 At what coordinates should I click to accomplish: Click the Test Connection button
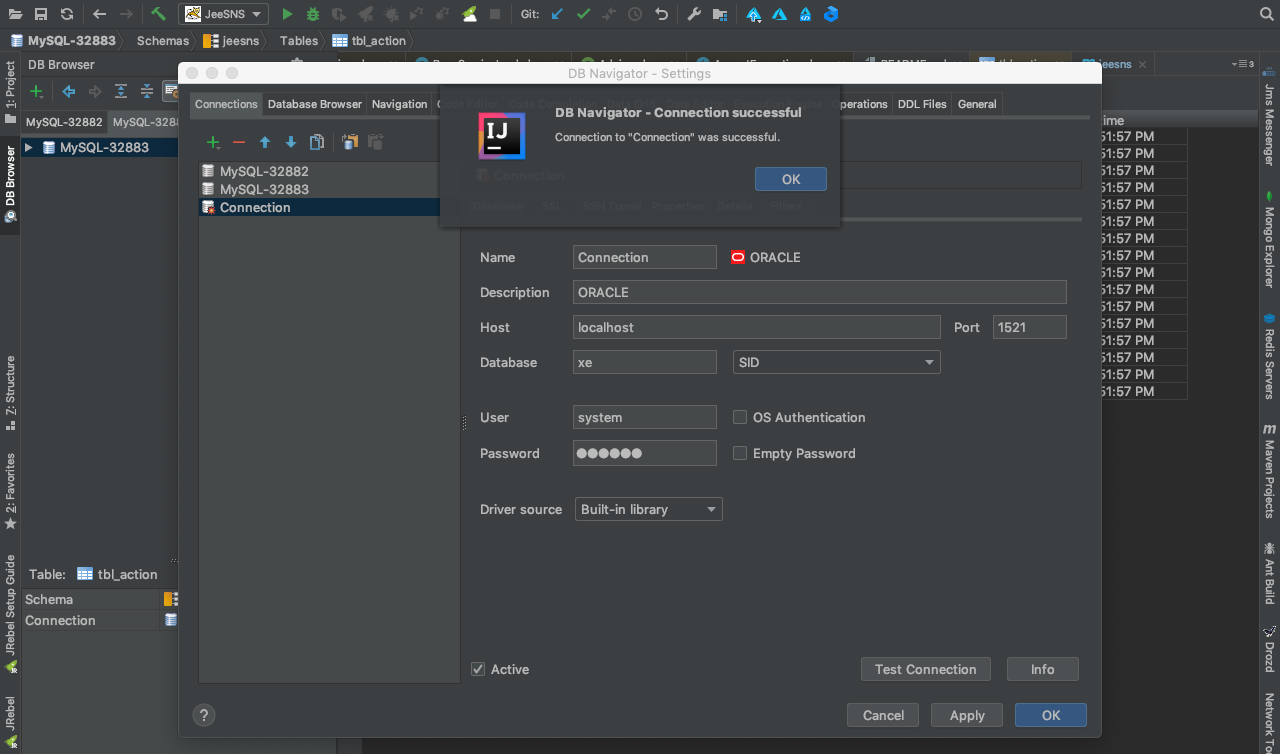tap(925, 669)
